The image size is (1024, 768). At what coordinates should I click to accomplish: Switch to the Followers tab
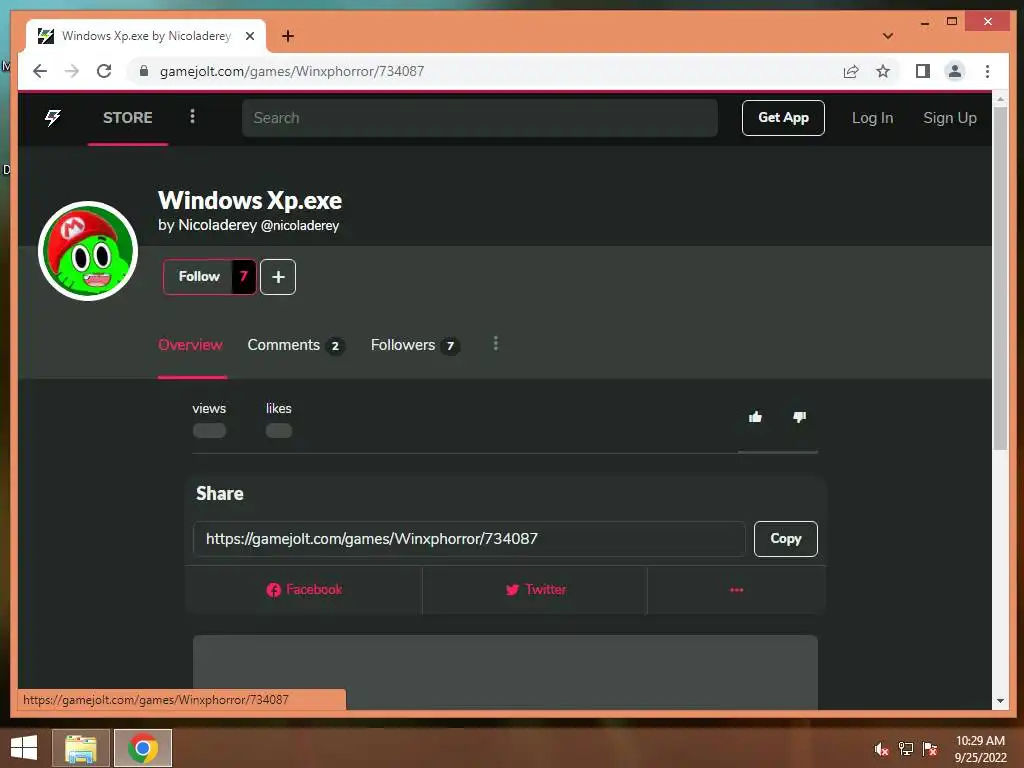(x=415, y=345)
